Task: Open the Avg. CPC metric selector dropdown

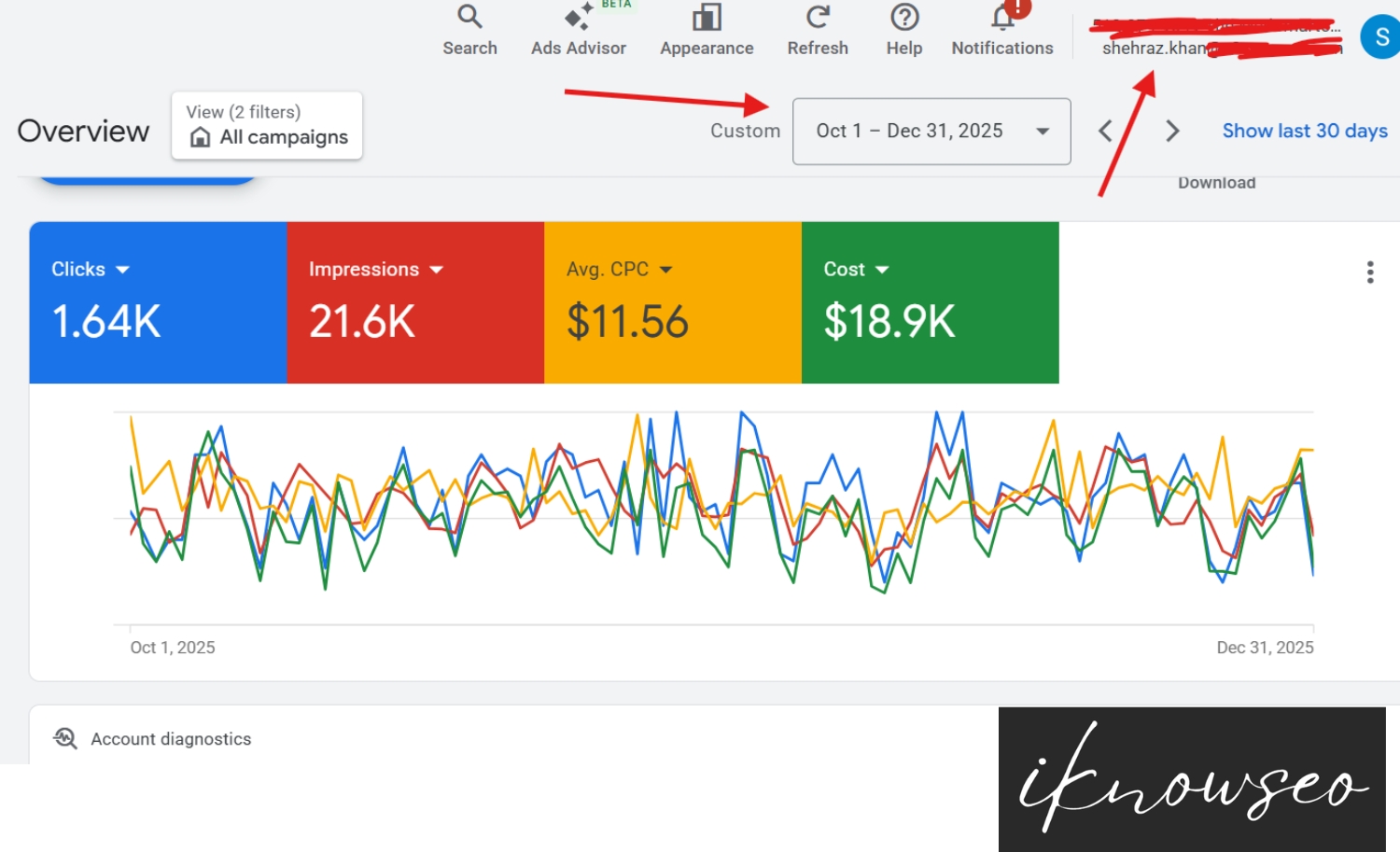Action: [x=666, y=269]
